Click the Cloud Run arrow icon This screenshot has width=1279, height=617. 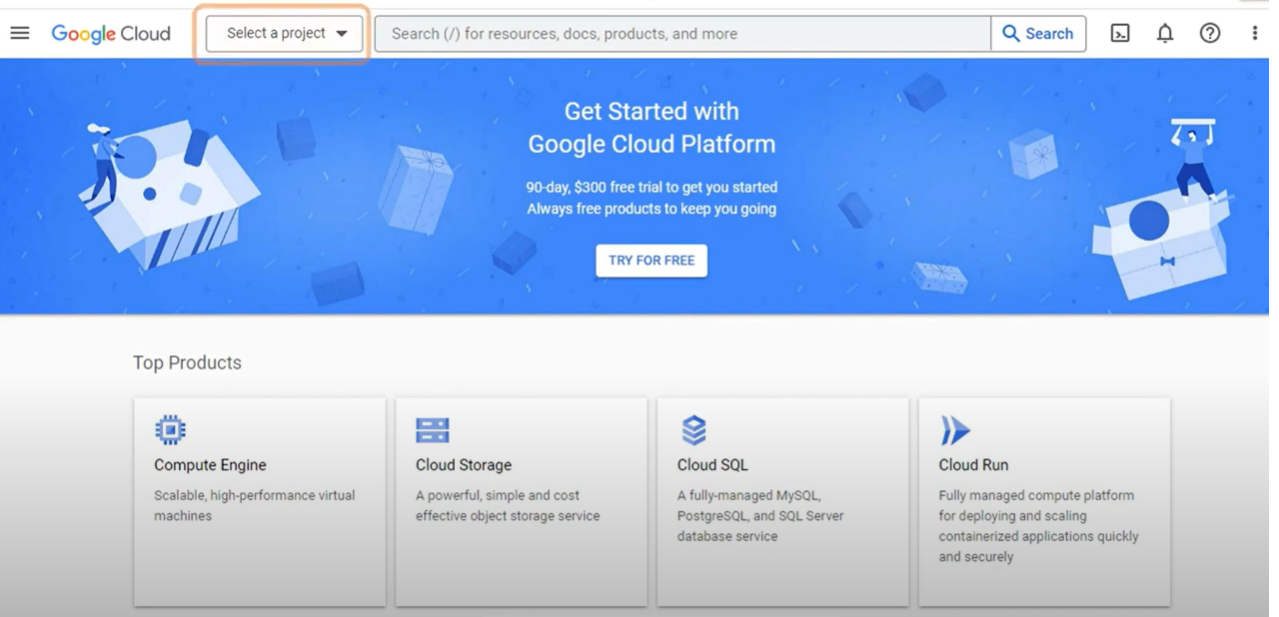[x=955, y=430]
